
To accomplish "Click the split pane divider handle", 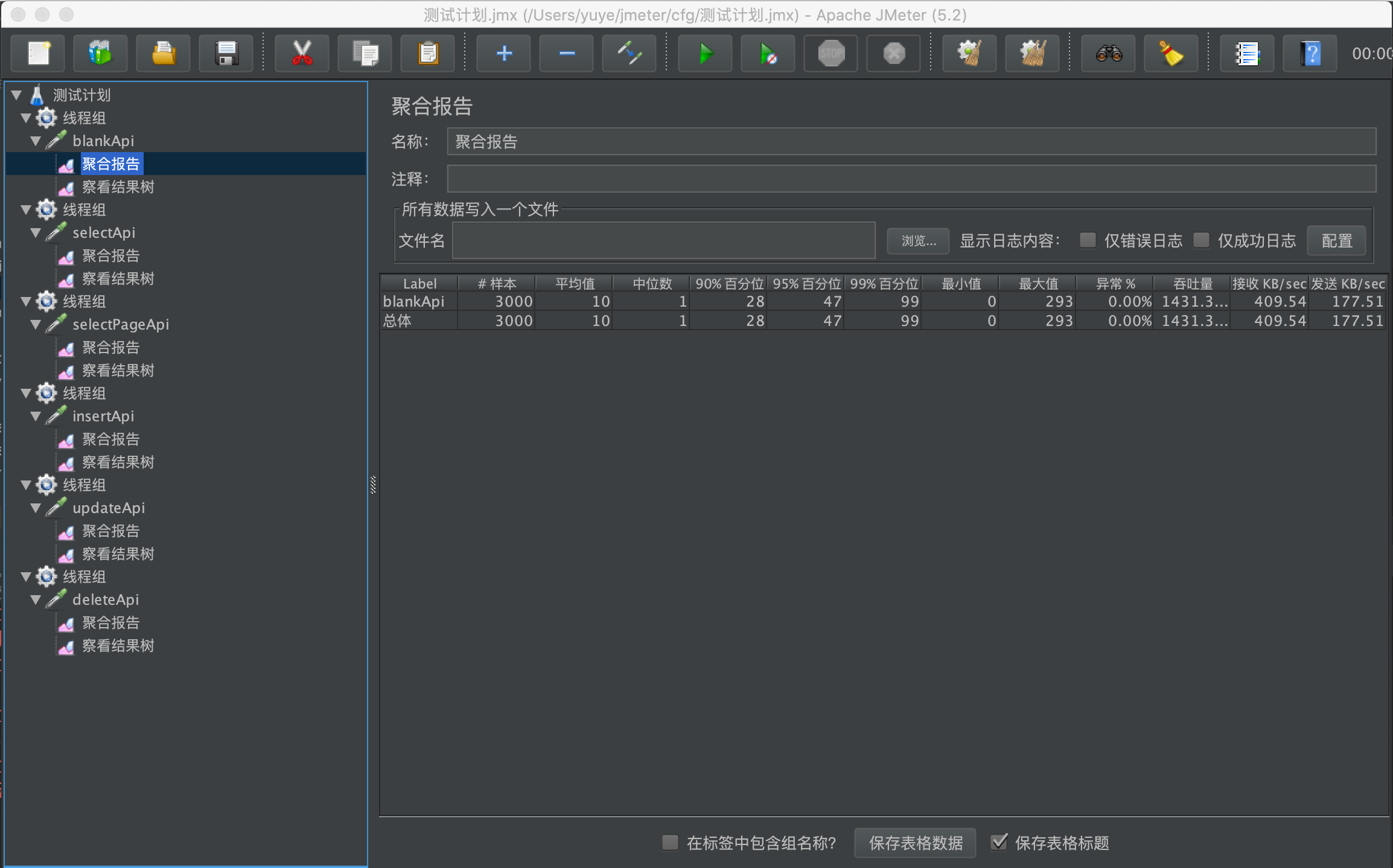I will pos(373,485).
